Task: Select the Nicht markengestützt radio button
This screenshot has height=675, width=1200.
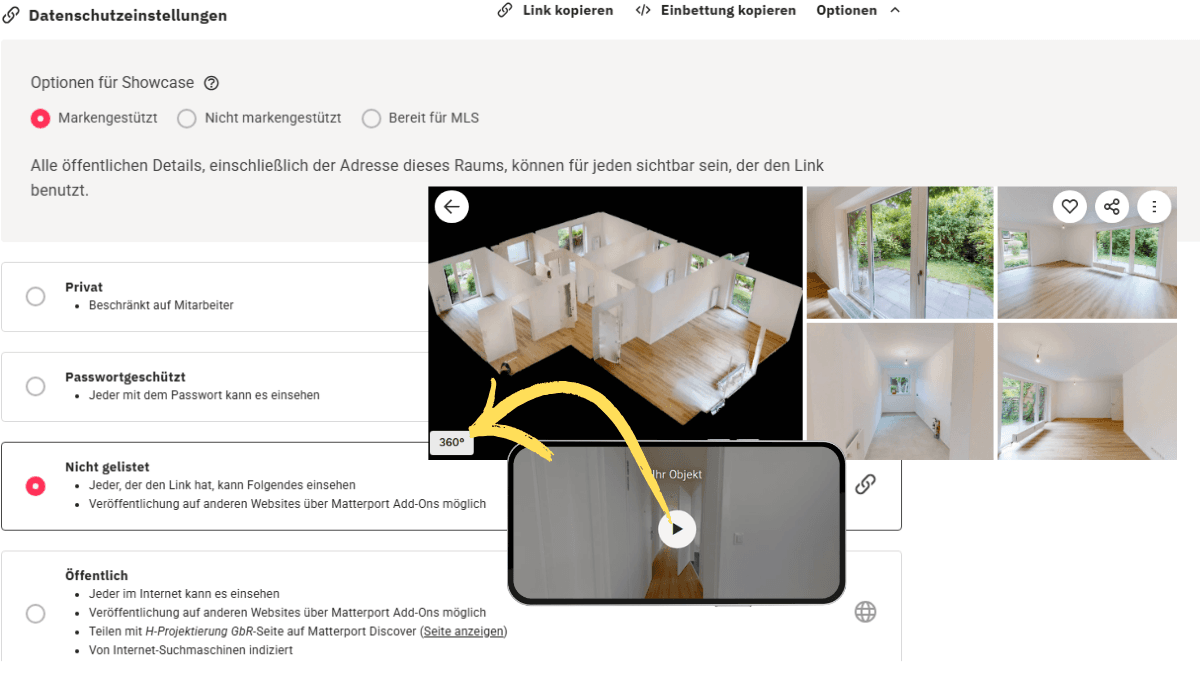Action: click(x=186, y=118)
